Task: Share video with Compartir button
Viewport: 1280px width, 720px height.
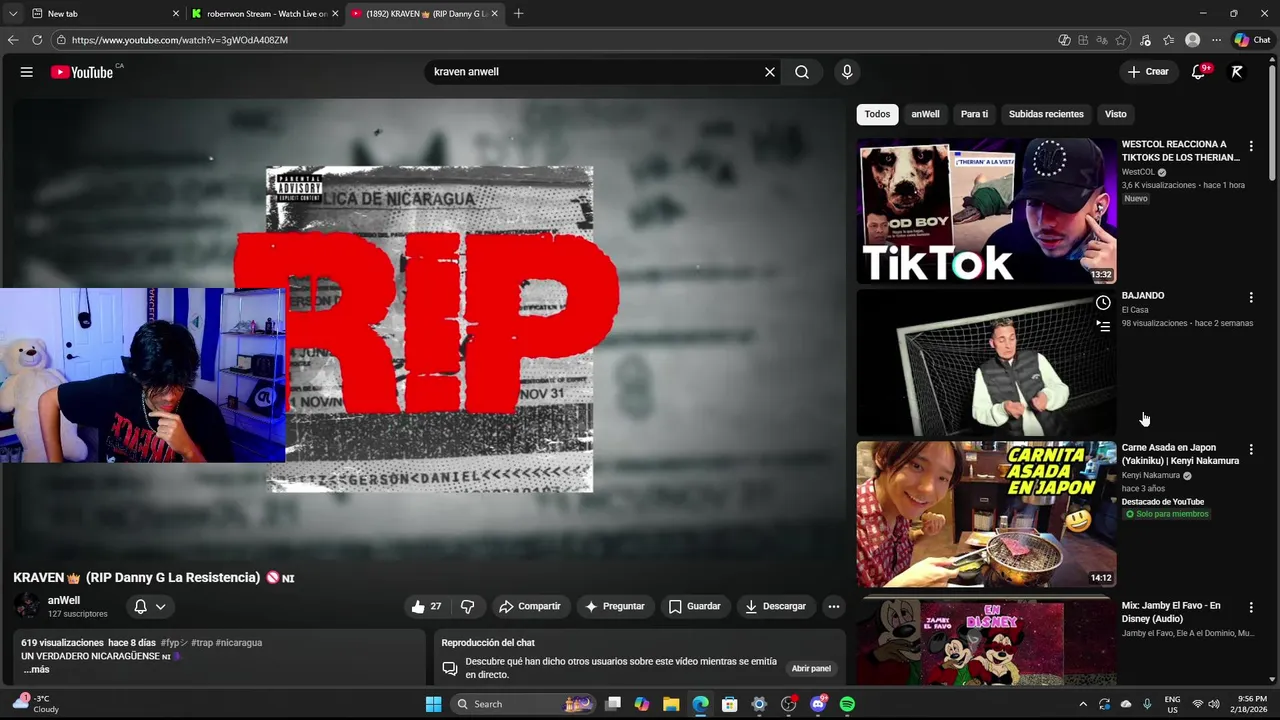Action: 530,606
